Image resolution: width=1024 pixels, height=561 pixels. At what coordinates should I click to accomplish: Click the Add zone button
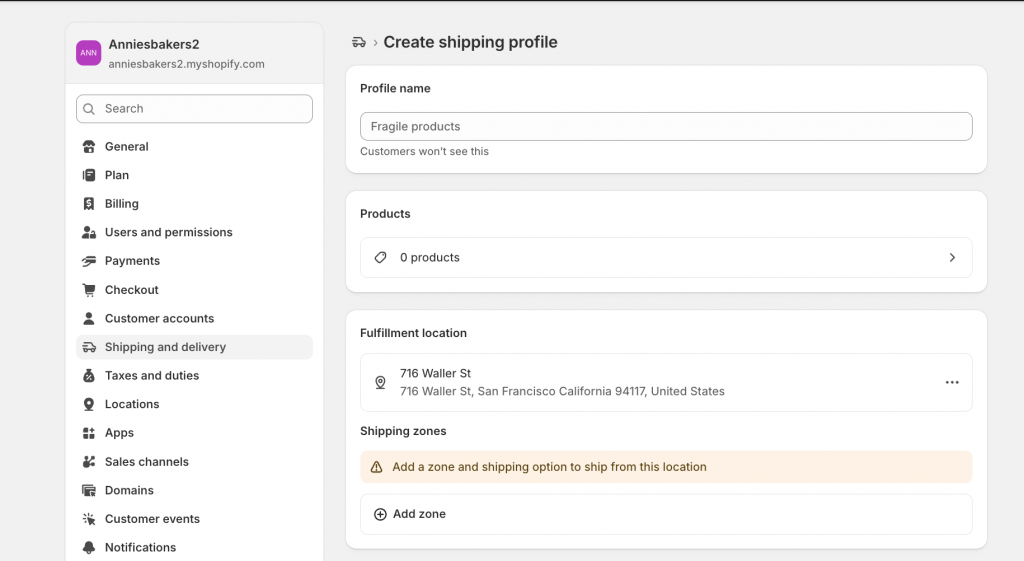coord(666,514)
